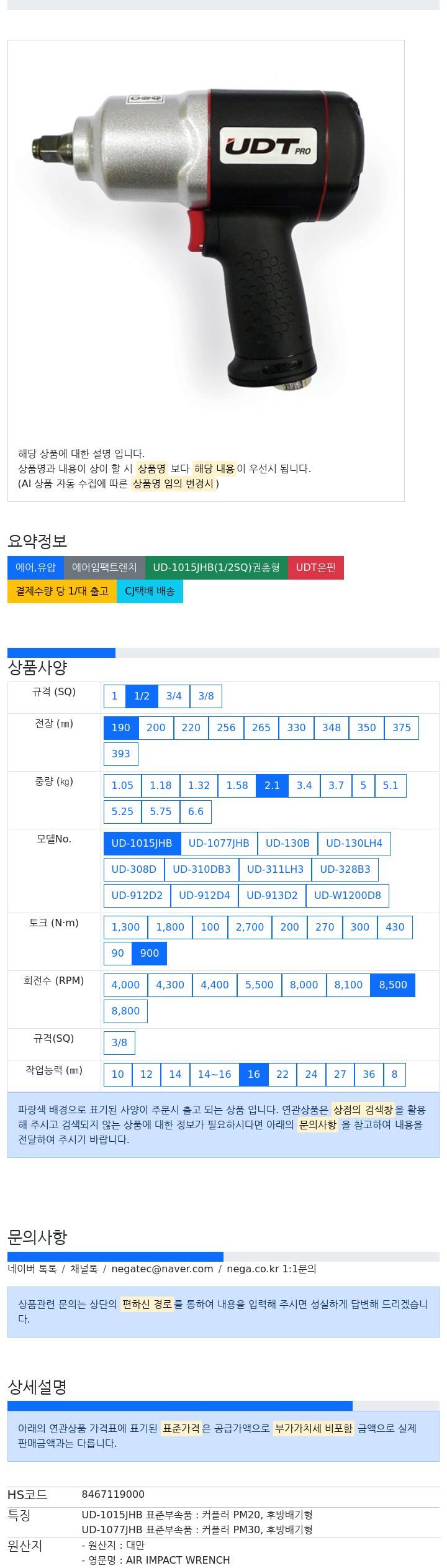447x1568 pixels.
Task: Pick the 265 mm length option
Action: (261, 727)
